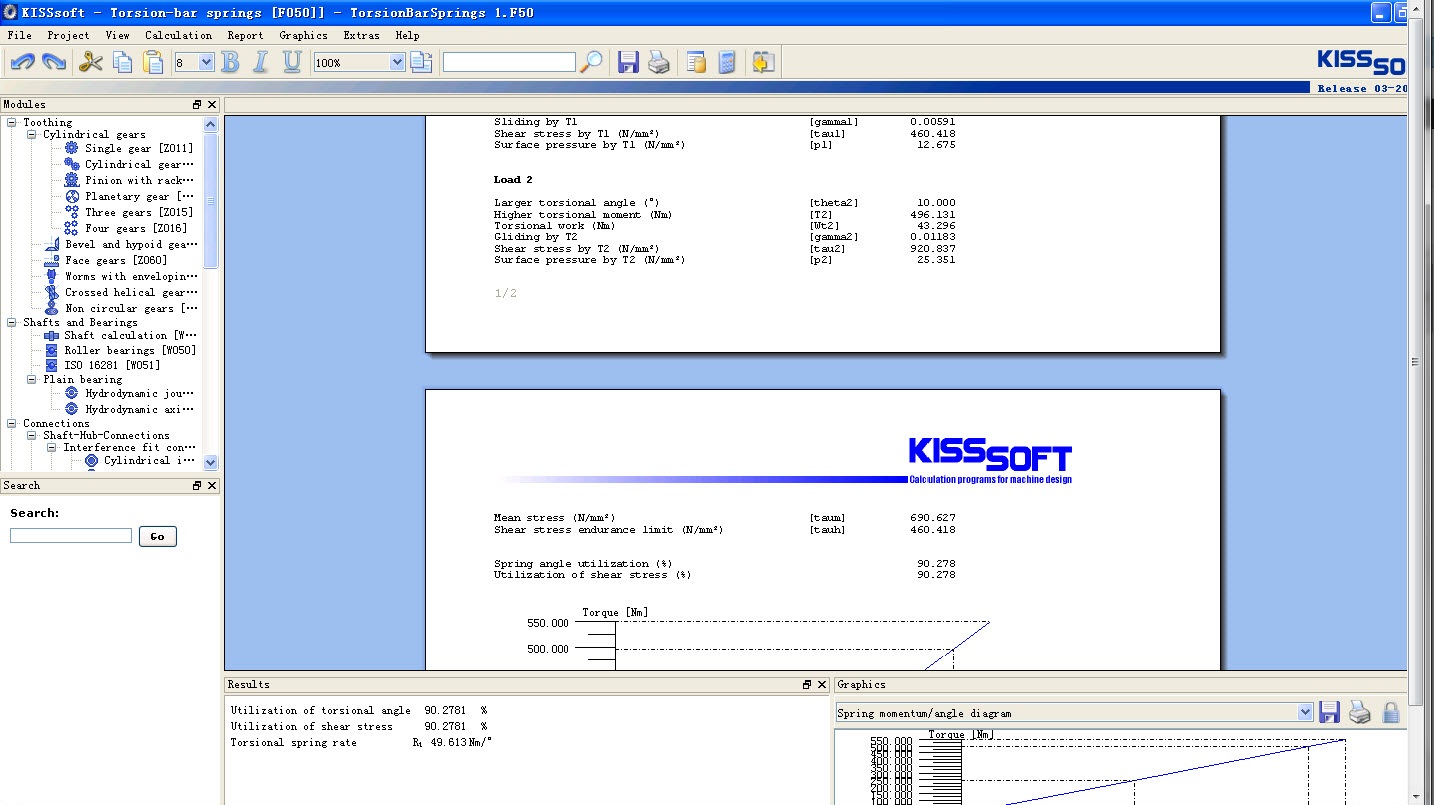
Task: Click the calculator icon in toolbar
Action: coord(727,62)
